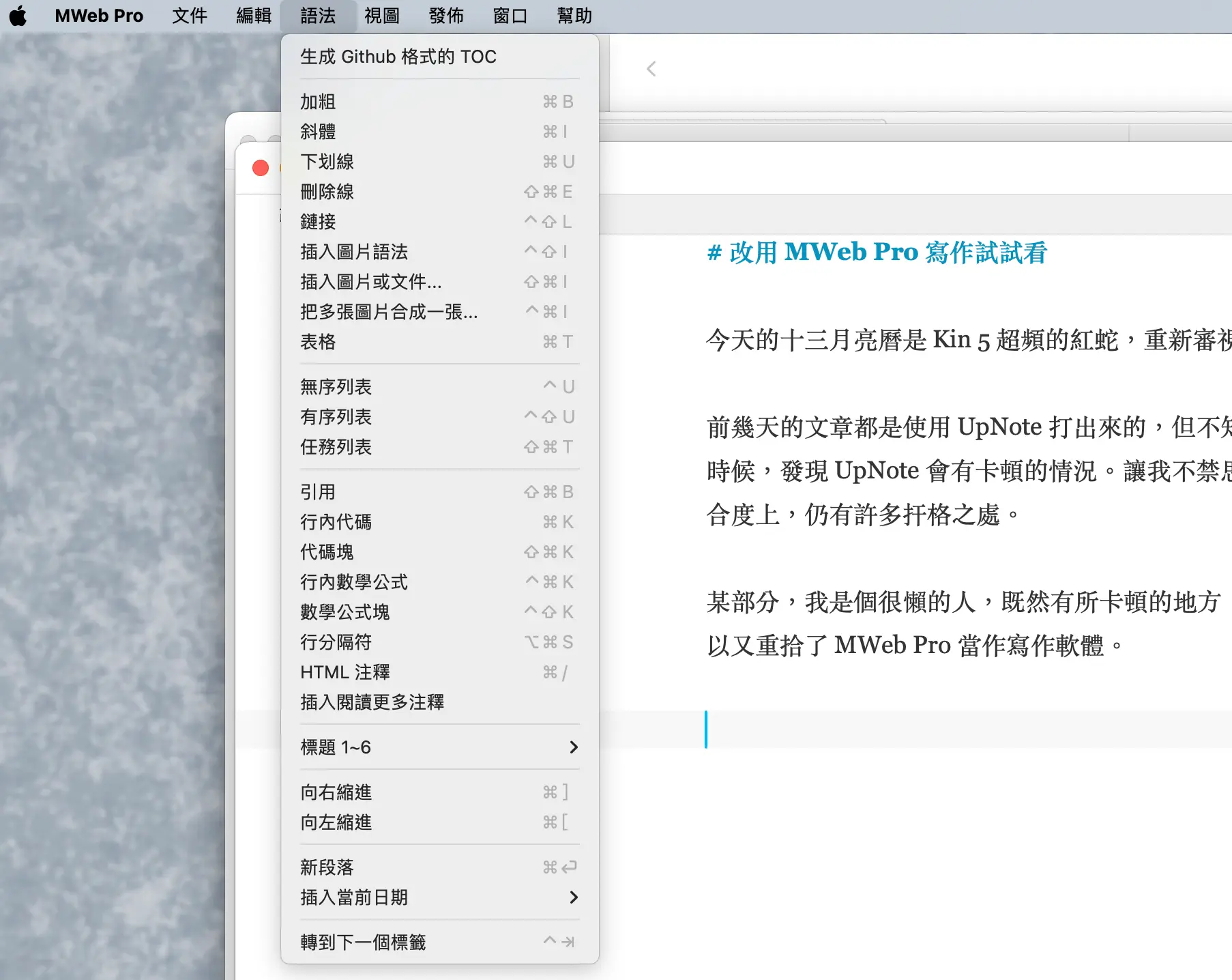Choose 插入圖片語法
Screen dimensions: 1232x980
tap(440, 252)
